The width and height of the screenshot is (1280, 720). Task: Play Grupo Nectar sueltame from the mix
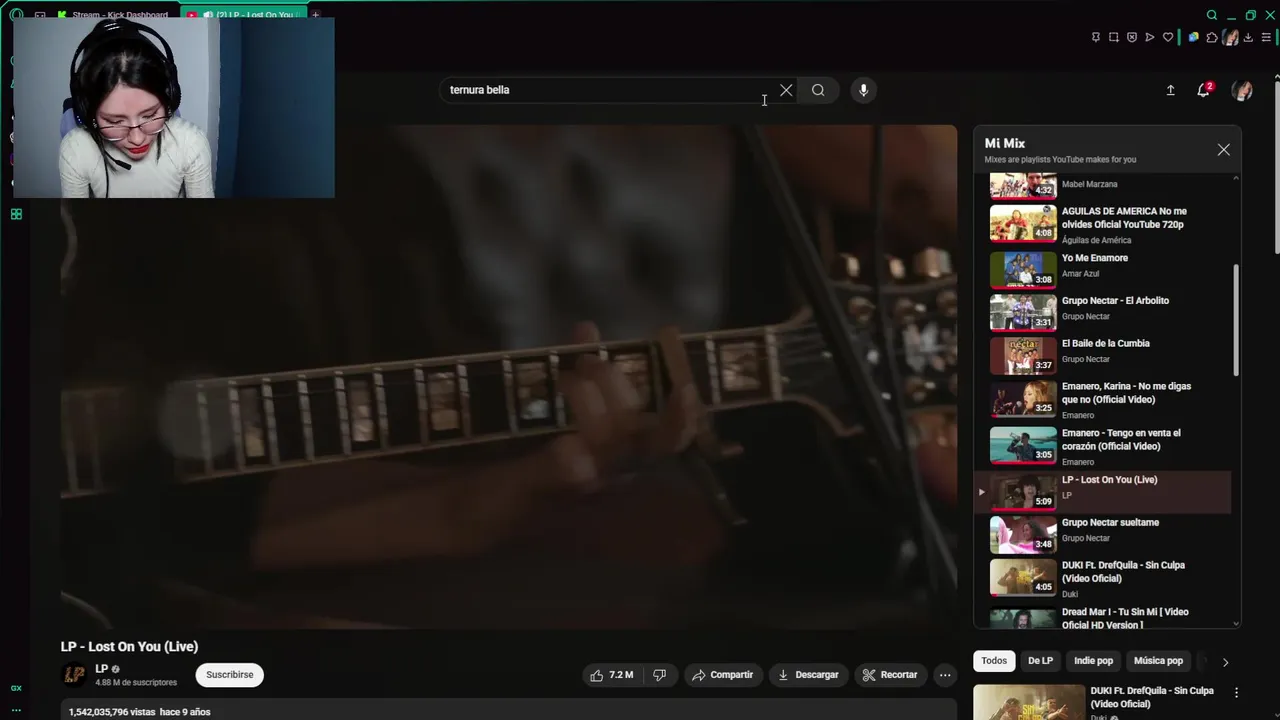(1105, 534)
